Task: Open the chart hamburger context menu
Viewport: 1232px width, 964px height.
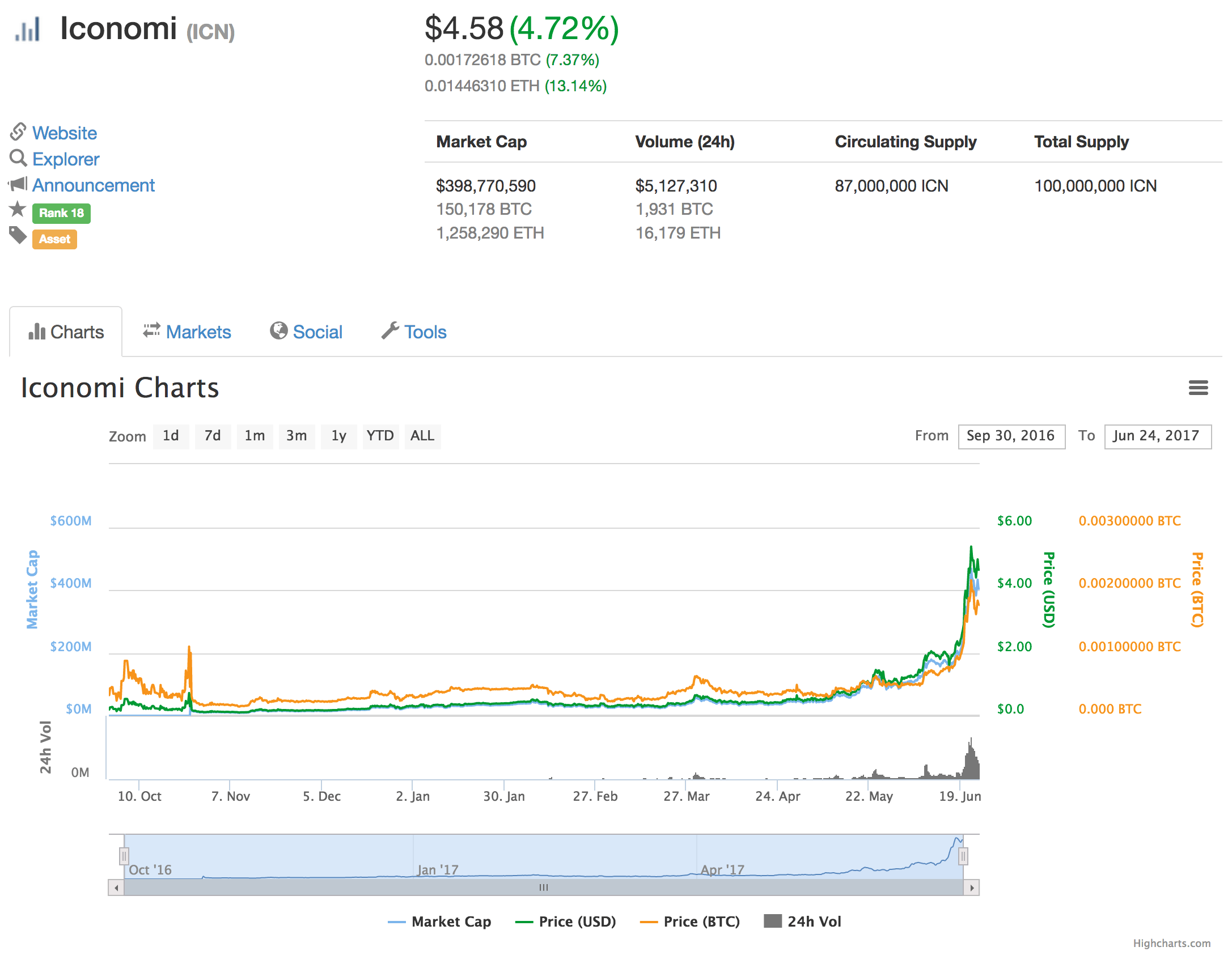Action: (1197, 388)
